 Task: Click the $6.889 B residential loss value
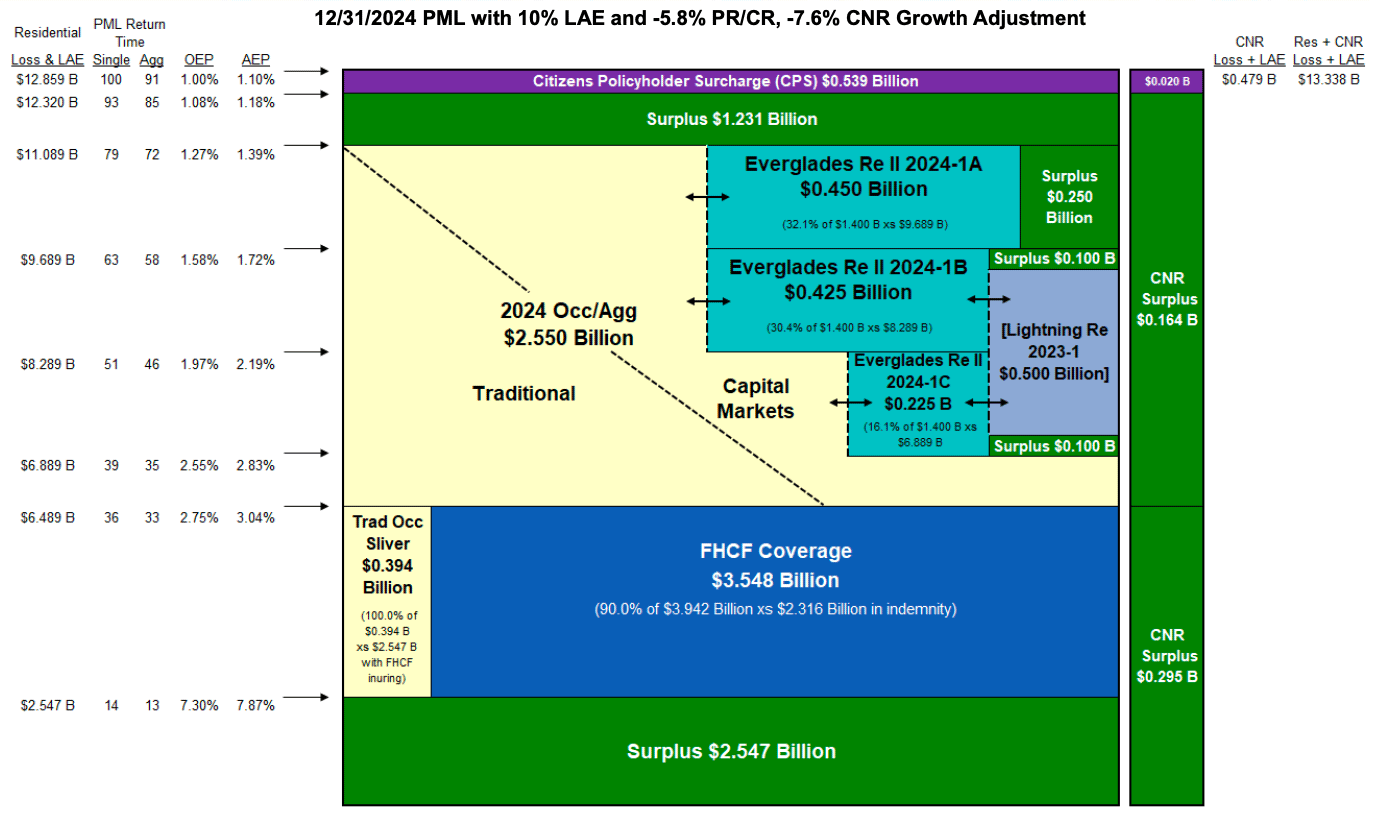pyautogui.click(x=47, y=465)
